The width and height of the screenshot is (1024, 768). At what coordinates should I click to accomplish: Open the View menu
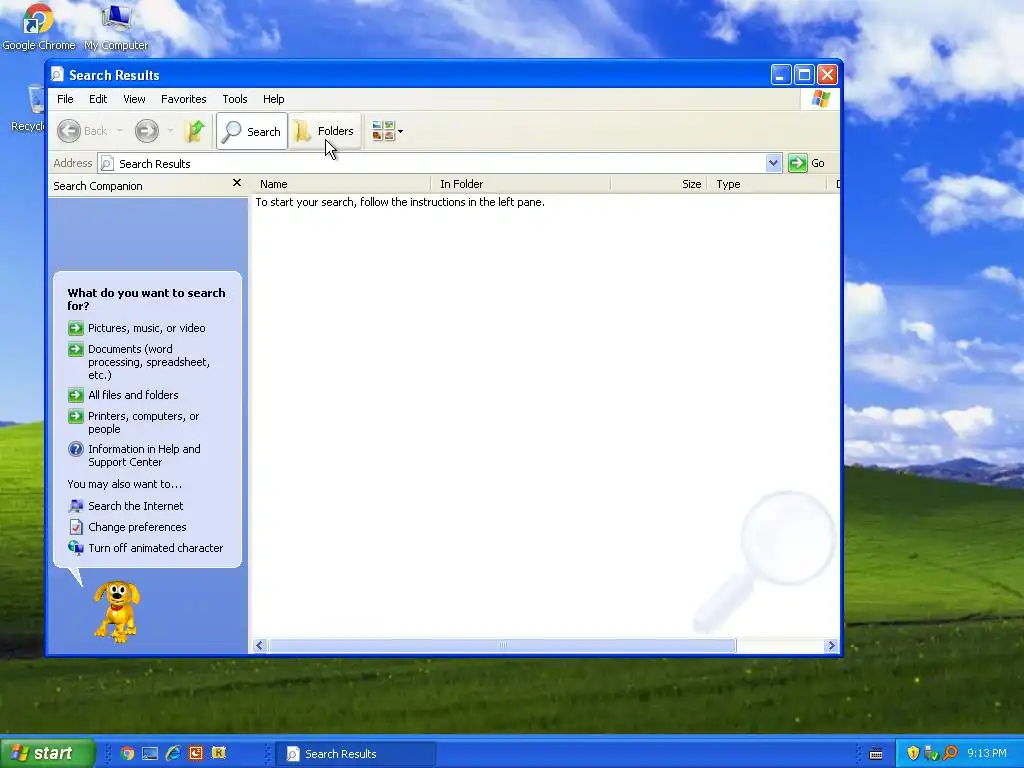(134, 99)
